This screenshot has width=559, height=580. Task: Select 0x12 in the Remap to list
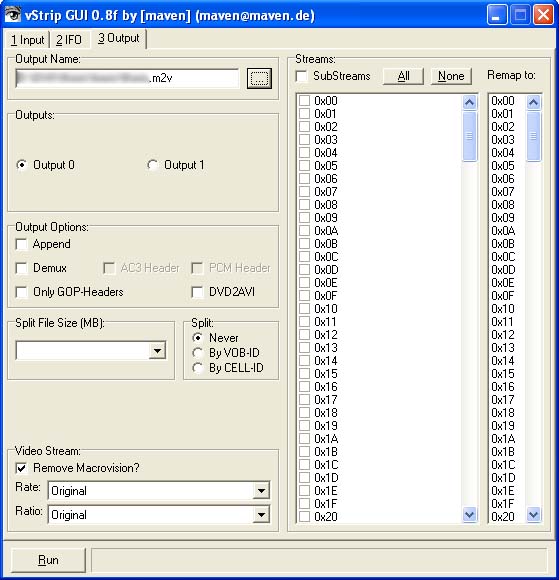(x=503, y=335)
